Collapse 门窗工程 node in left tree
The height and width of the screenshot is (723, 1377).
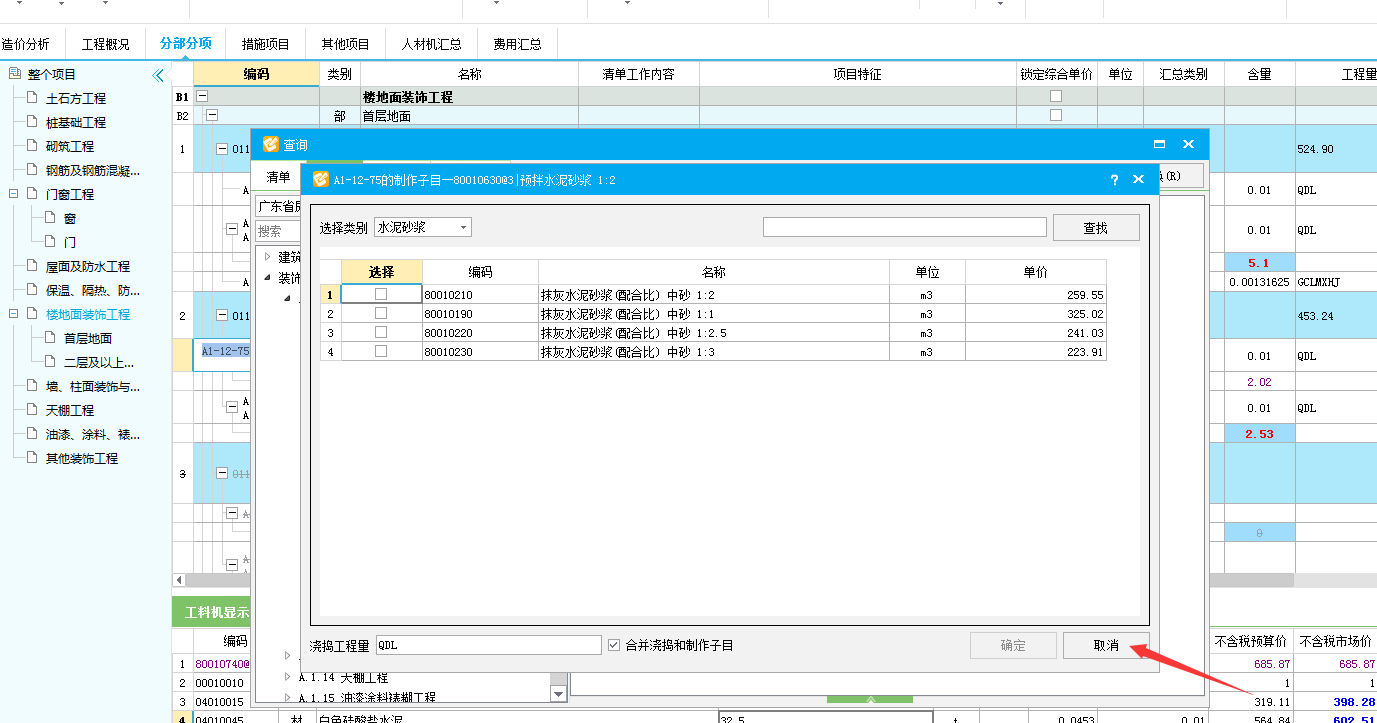(x=14, y=194)
